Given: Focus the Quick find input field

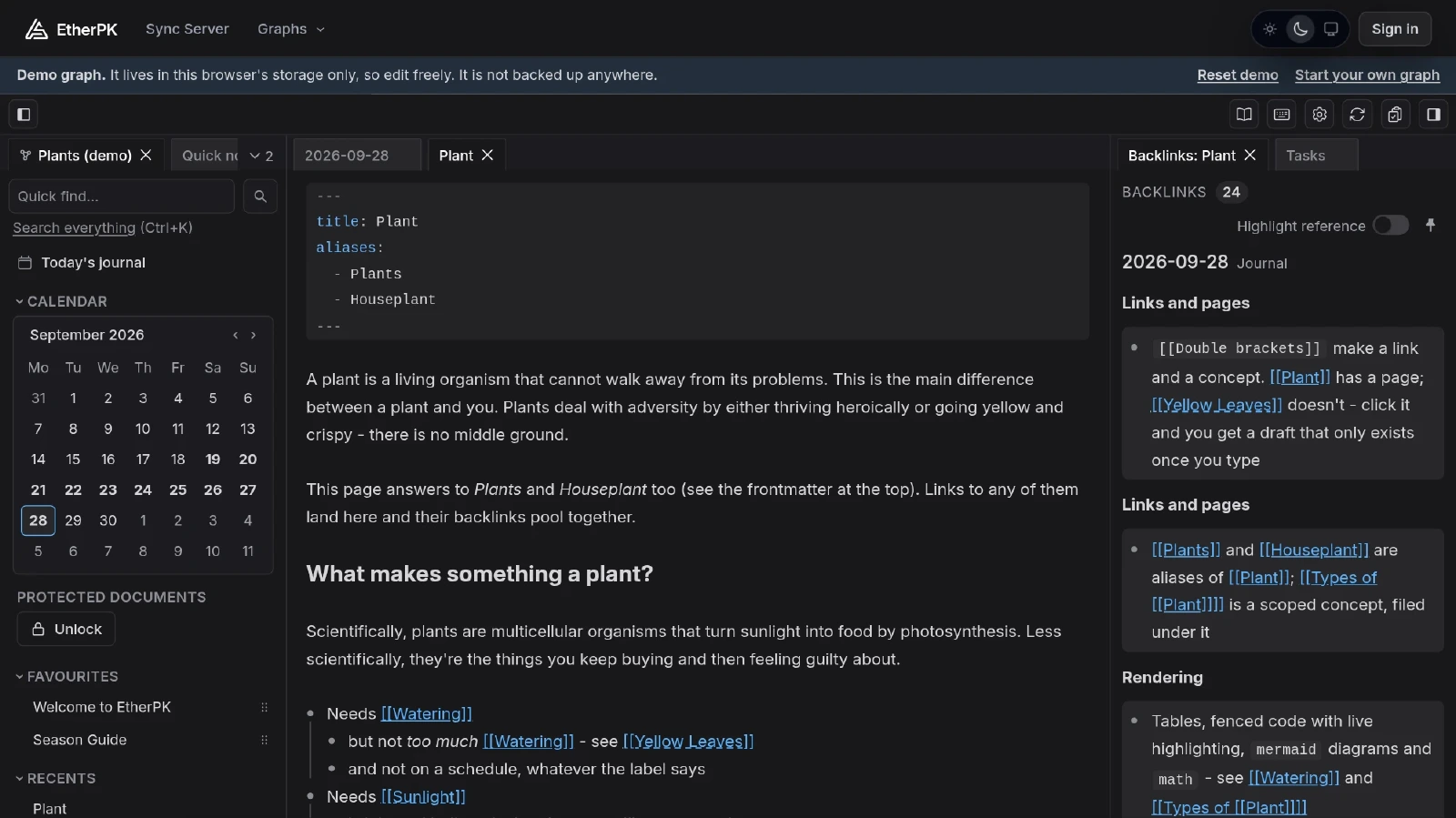Looking at the screenshot, I should [122, 197].
